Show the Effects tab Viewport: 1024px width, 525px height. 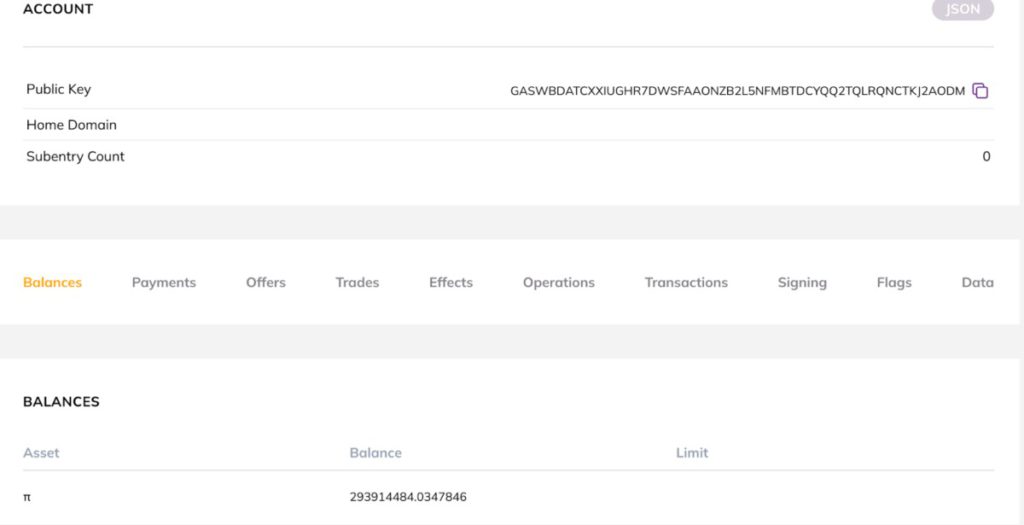click(x=451, y=283)
